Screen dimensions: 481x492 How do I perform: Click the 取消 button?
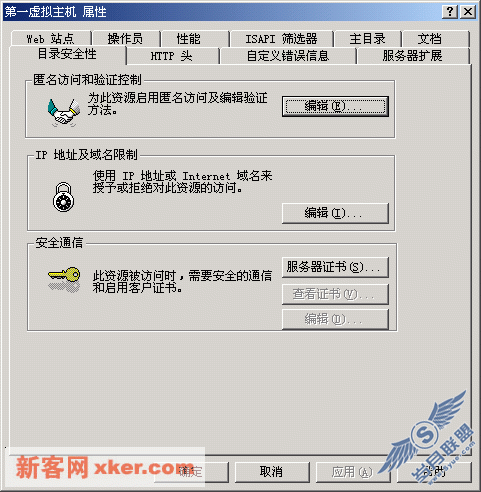(272, 472)
